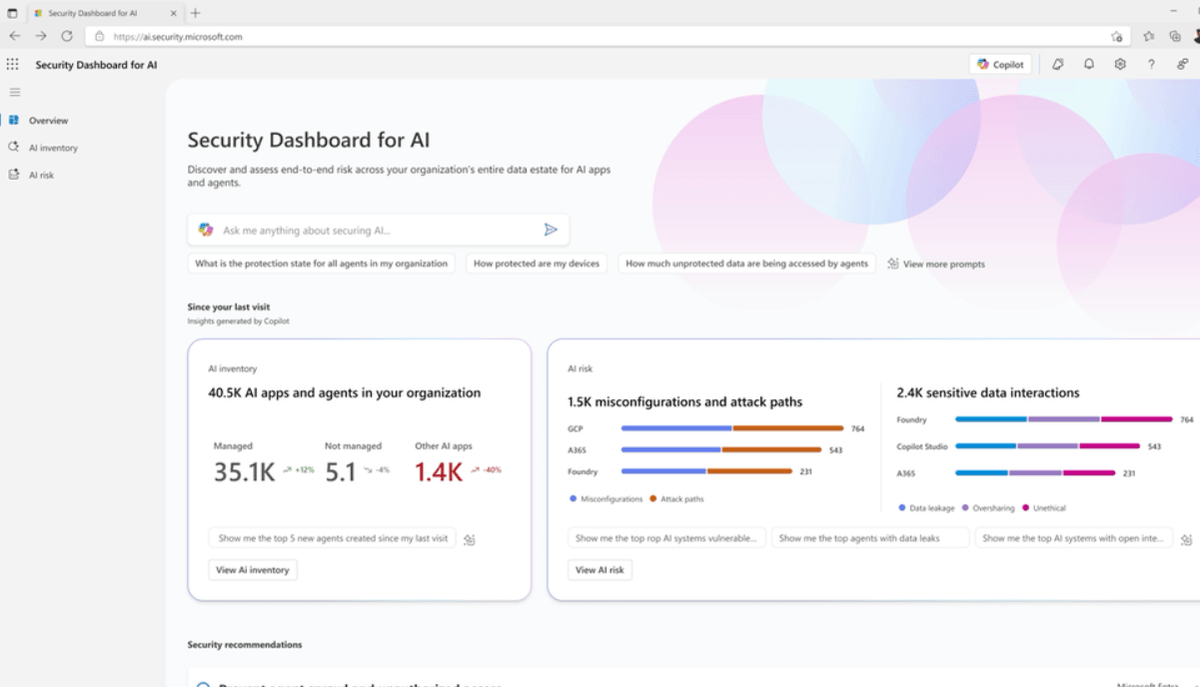Select AI risk in sidebar
Viewport: 1200px width, 687px height.
click(41, 175)
